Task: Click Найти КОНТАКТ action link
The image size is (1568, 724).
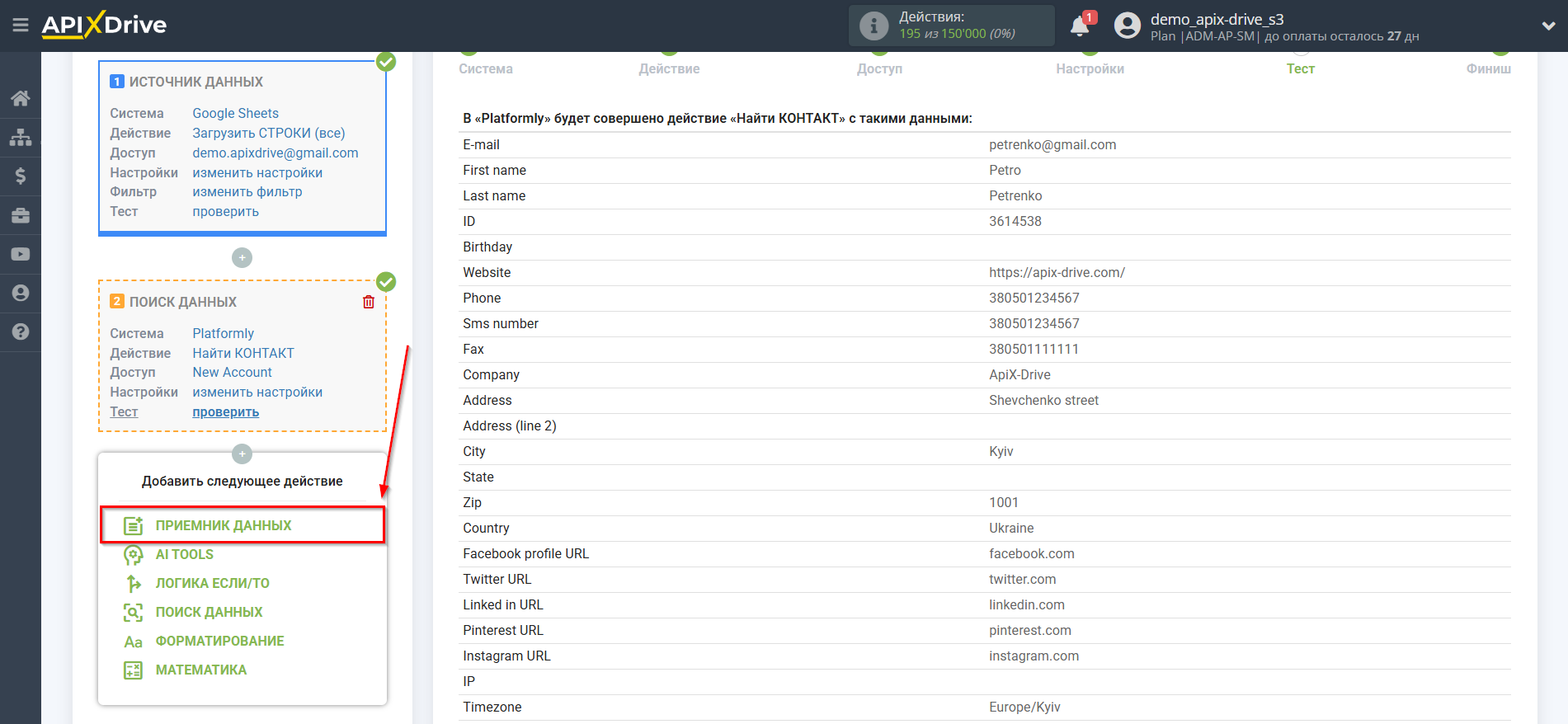Action: [x=243, y=353]
